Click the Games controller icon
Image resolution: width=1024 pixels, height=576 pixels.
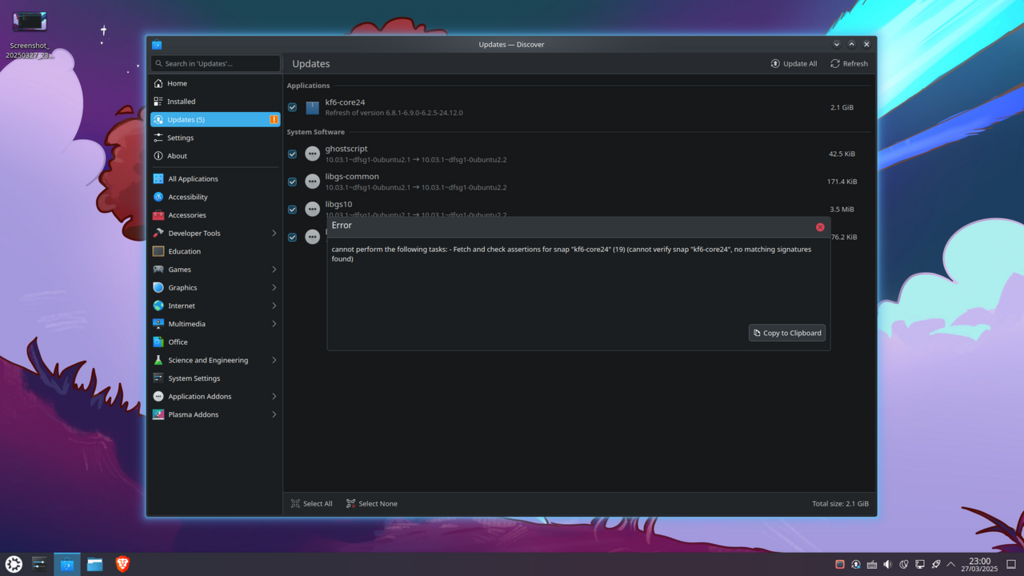(x=158, y=269)
